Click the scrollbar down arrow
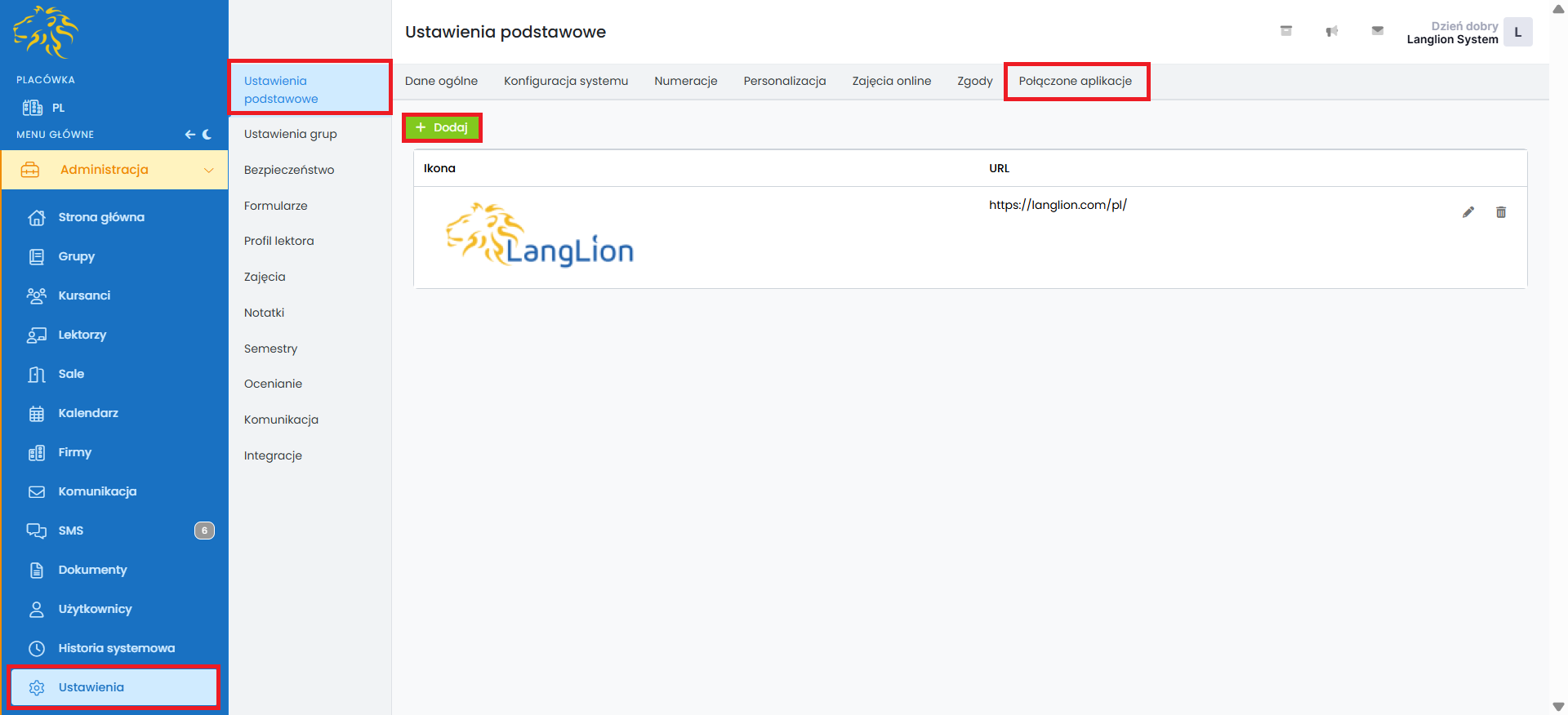This screenshot has height=715, width=1568. click(1558, 707)
